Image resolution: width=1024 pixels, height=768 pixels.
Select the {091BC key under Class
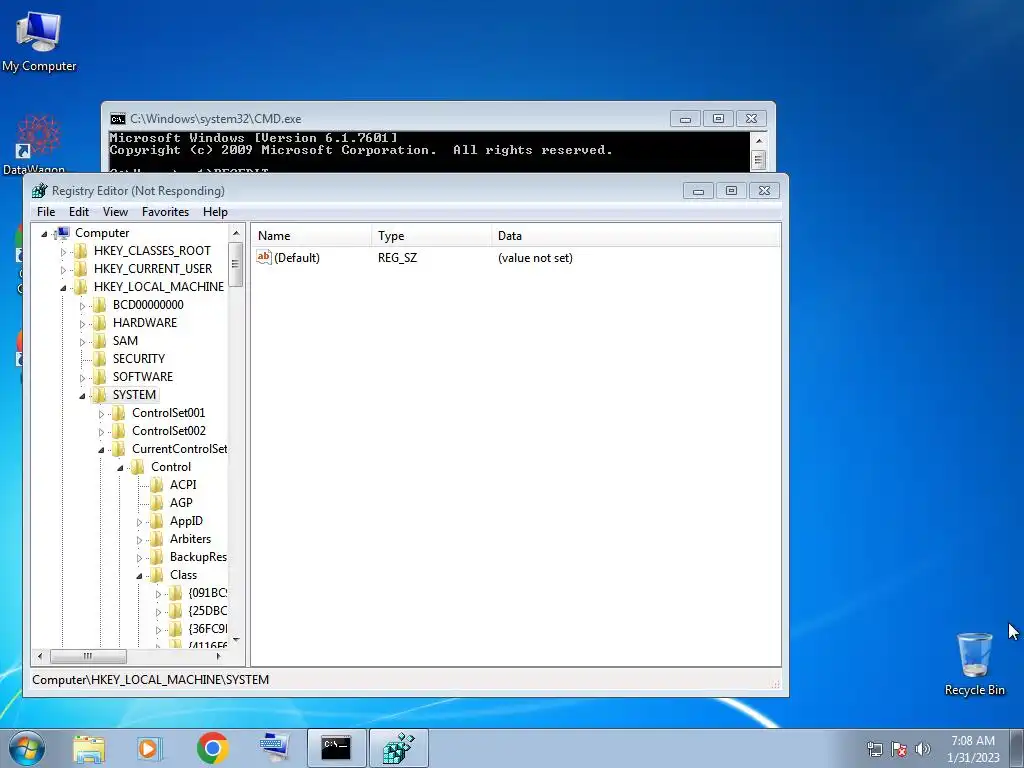pyautogui.click(x=207, y=593)
